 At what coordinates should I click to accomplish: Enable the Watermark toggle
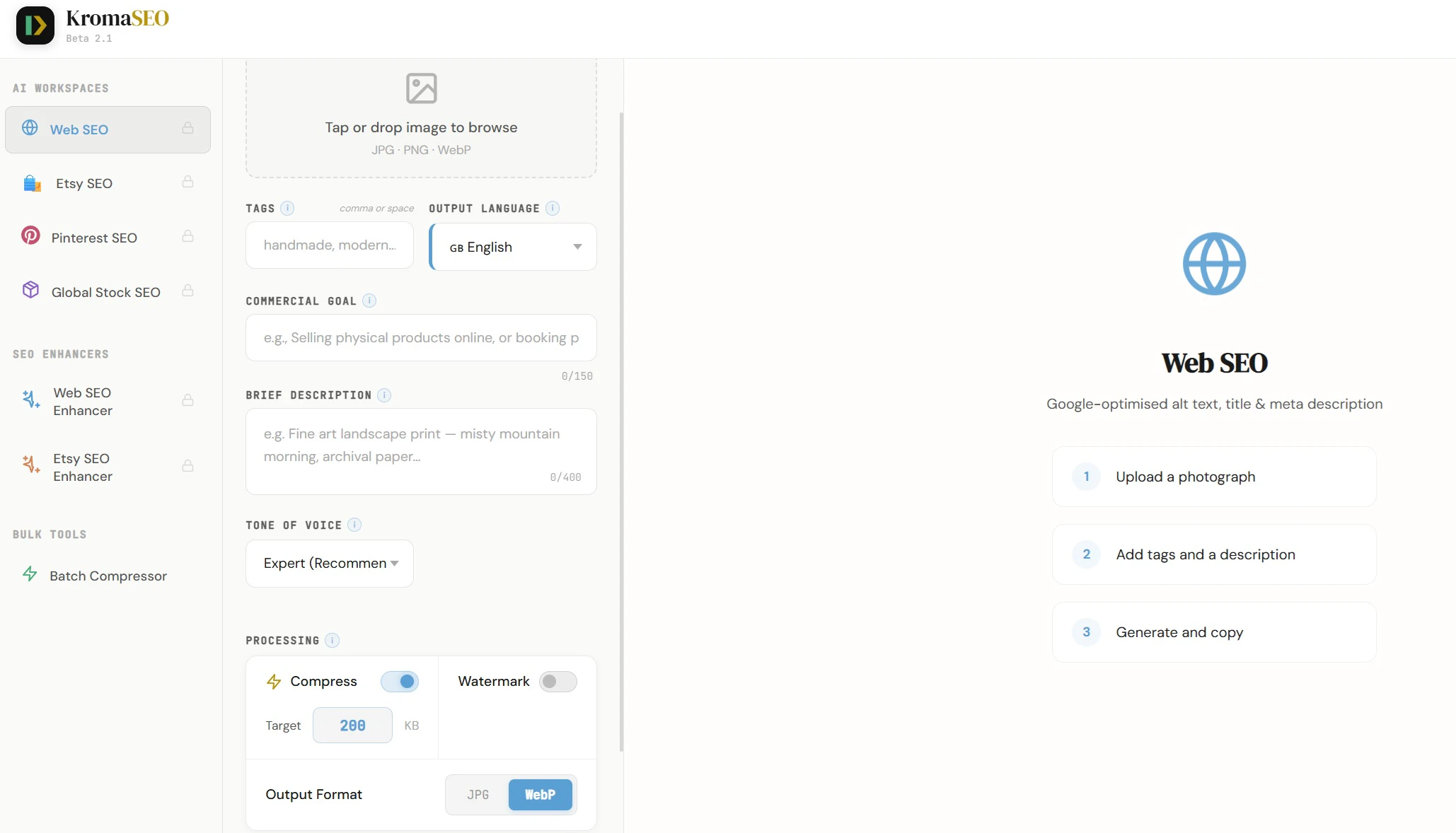coord(557,681)
